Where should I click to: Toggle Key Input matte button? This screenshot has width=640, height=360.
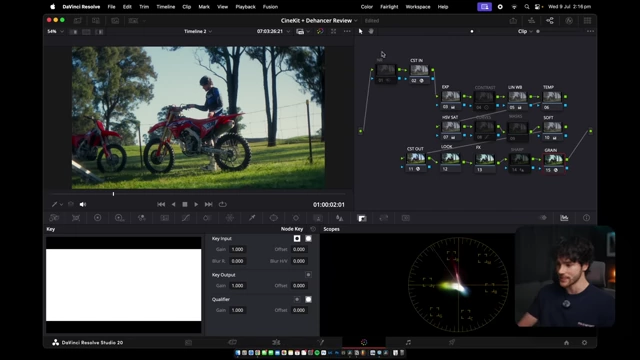308,238
